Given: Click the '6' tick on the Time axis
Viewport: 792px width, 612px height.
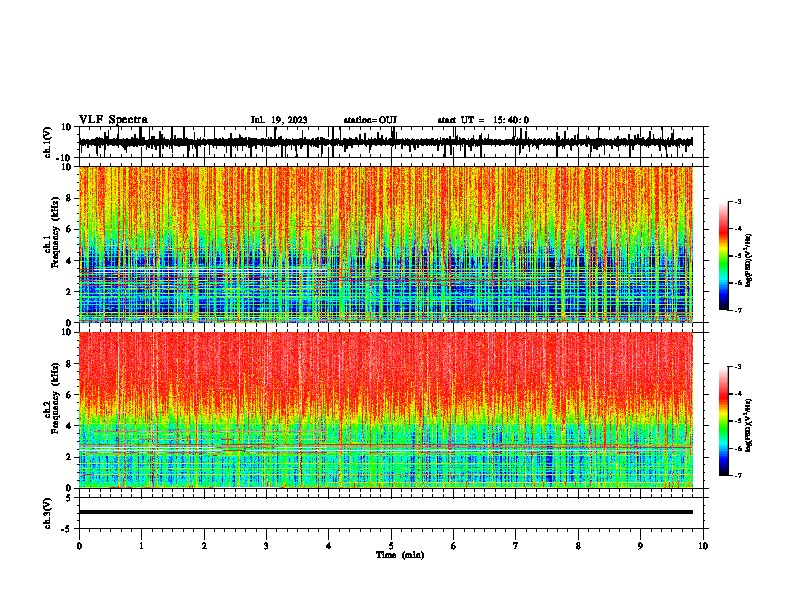Looking at the screenshot, I should (x=454, y=546).
